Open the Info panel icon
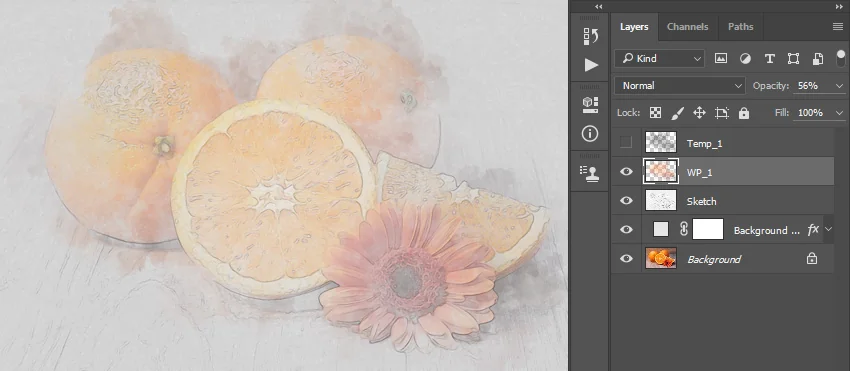 (590, 133)
